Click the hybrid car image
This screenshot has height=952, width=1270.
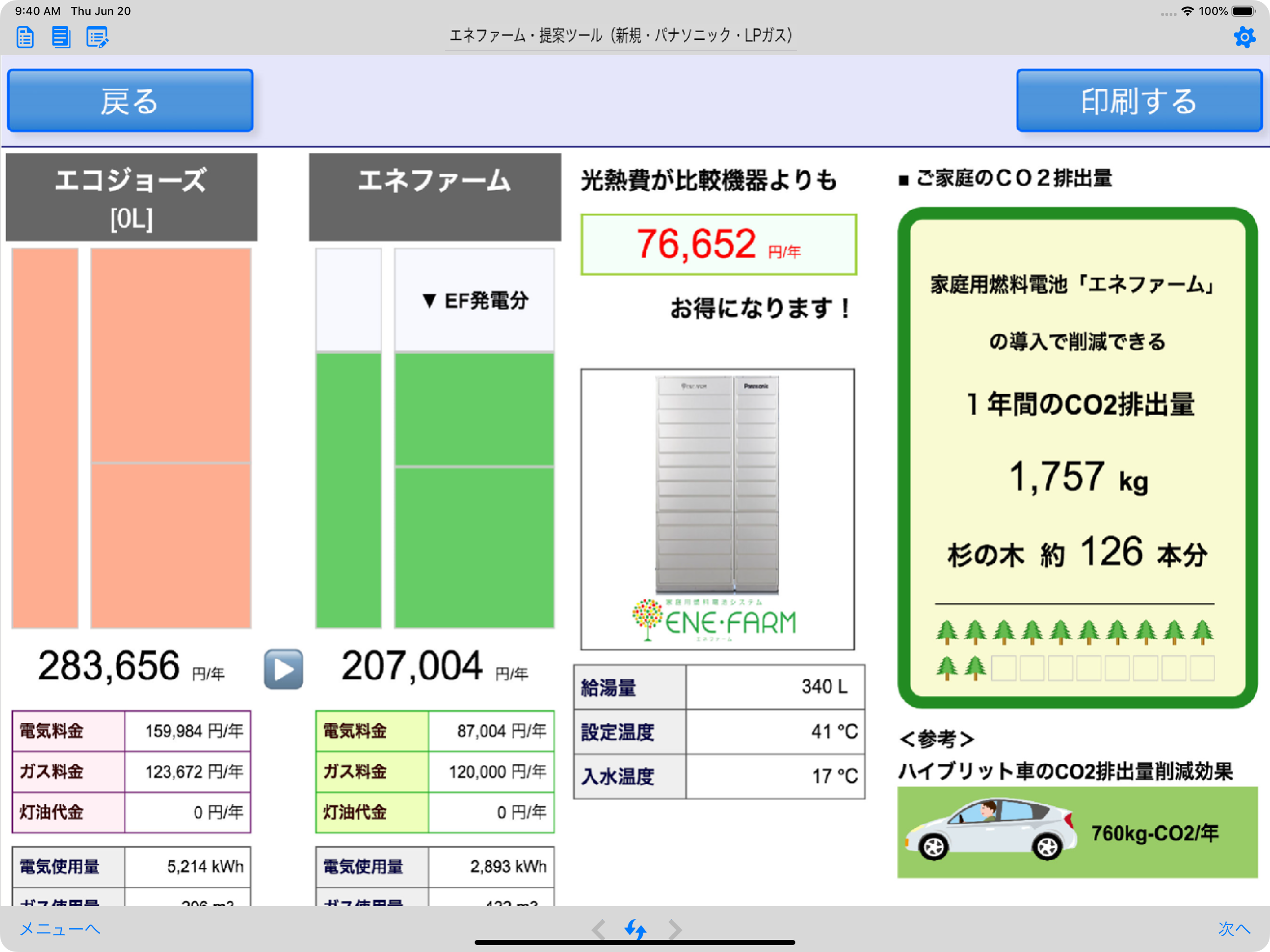click(x=991, y=828)
